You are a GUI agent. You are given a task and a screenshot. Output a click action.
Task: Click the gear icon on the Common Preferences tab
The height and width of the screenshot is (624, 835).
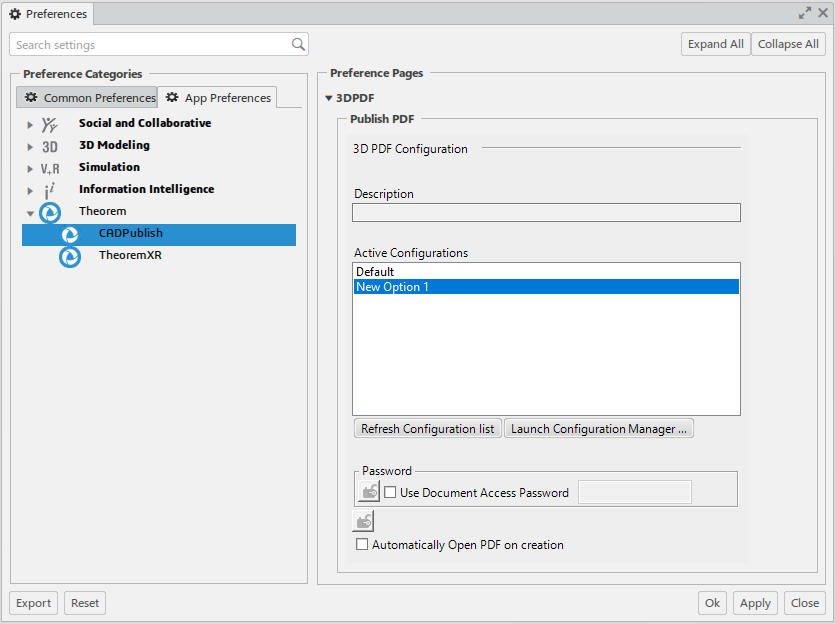(31, 97)
